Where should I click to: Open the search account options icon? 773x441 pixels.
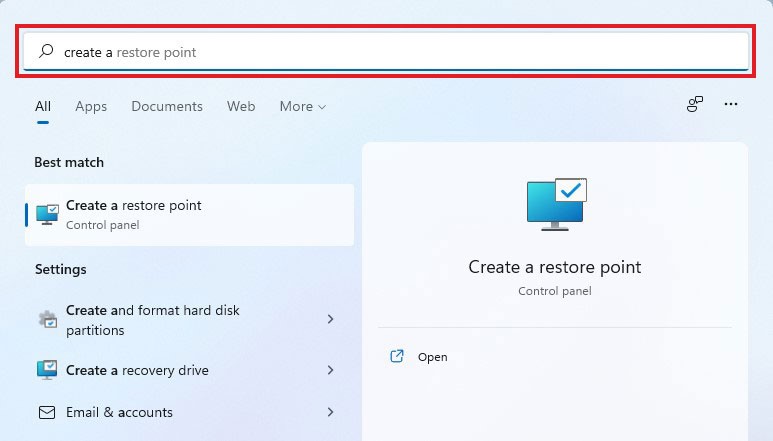coord(695,104)
